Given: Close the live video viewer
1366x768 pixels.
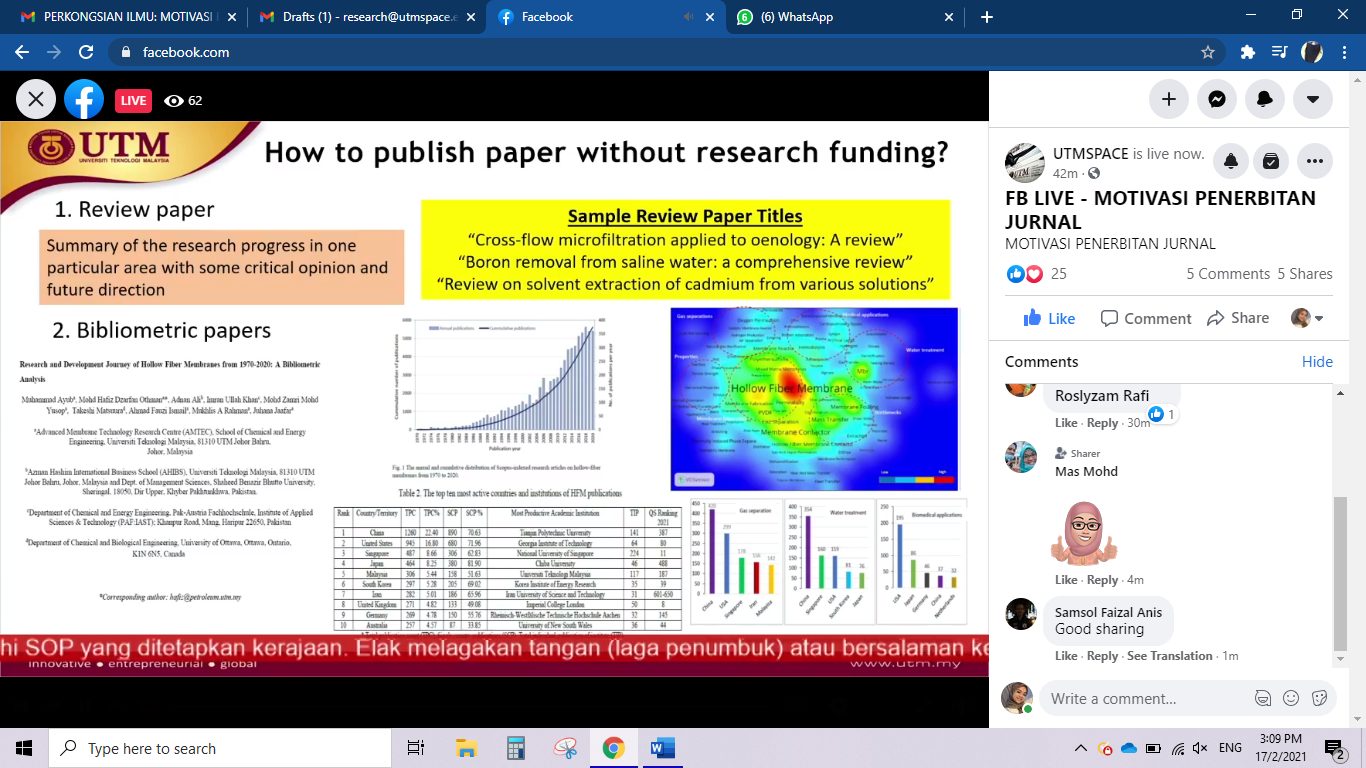Looking at the screenshot, I should (36, 99).
